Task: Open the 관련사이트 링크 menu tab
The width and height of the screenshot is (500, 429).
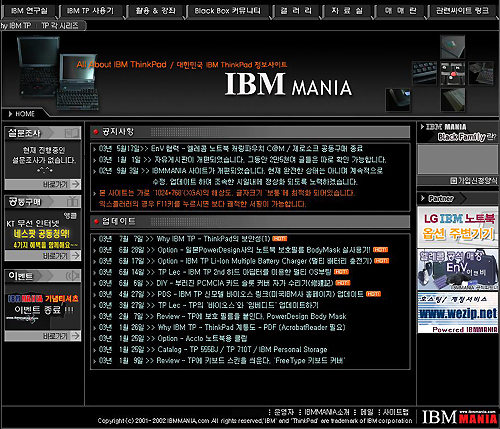Action: point(462,11)
